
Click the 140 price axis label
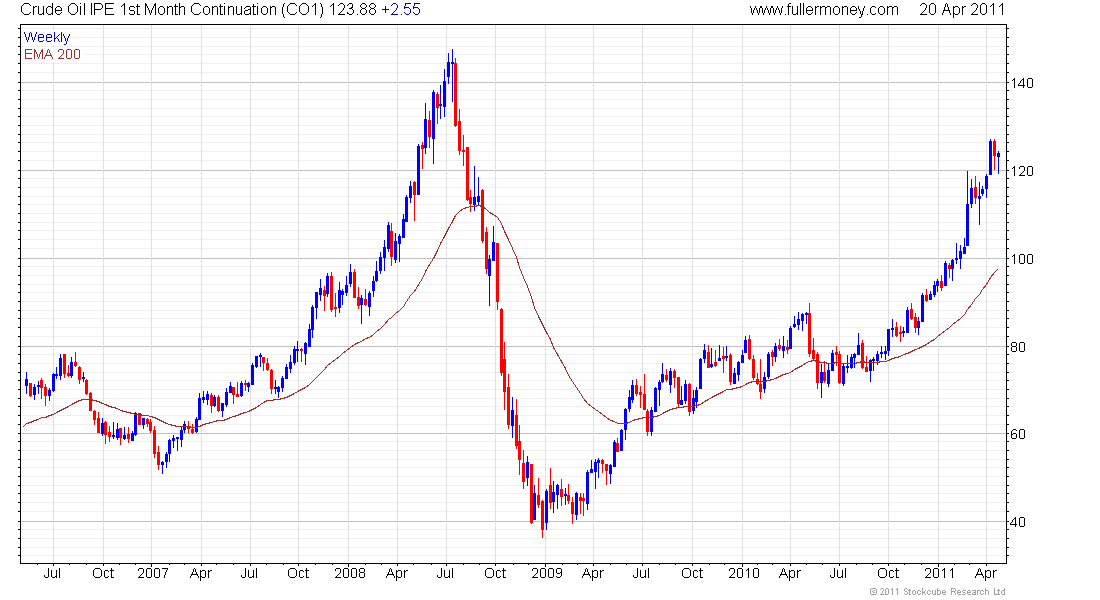pyautogui.click(x=1021, y=83)
